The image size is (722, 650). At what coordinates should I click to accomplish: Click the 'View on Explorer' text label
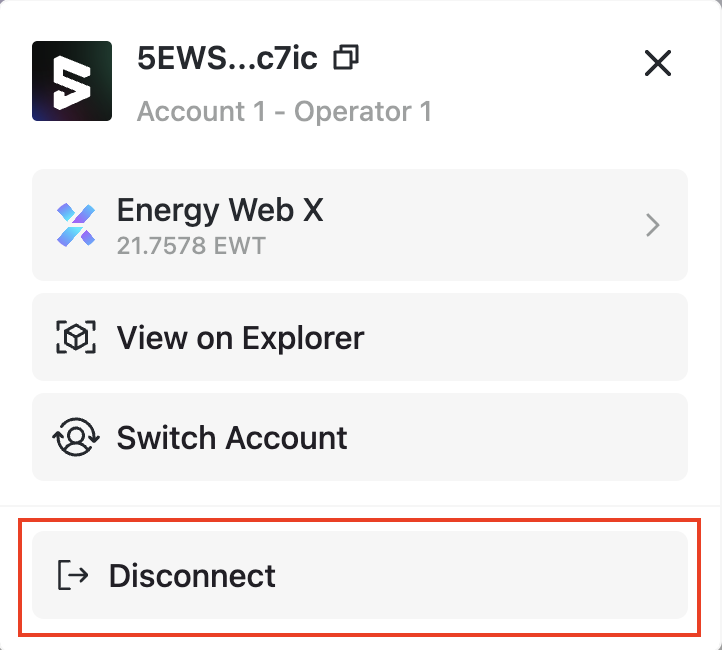coord(240,338)
